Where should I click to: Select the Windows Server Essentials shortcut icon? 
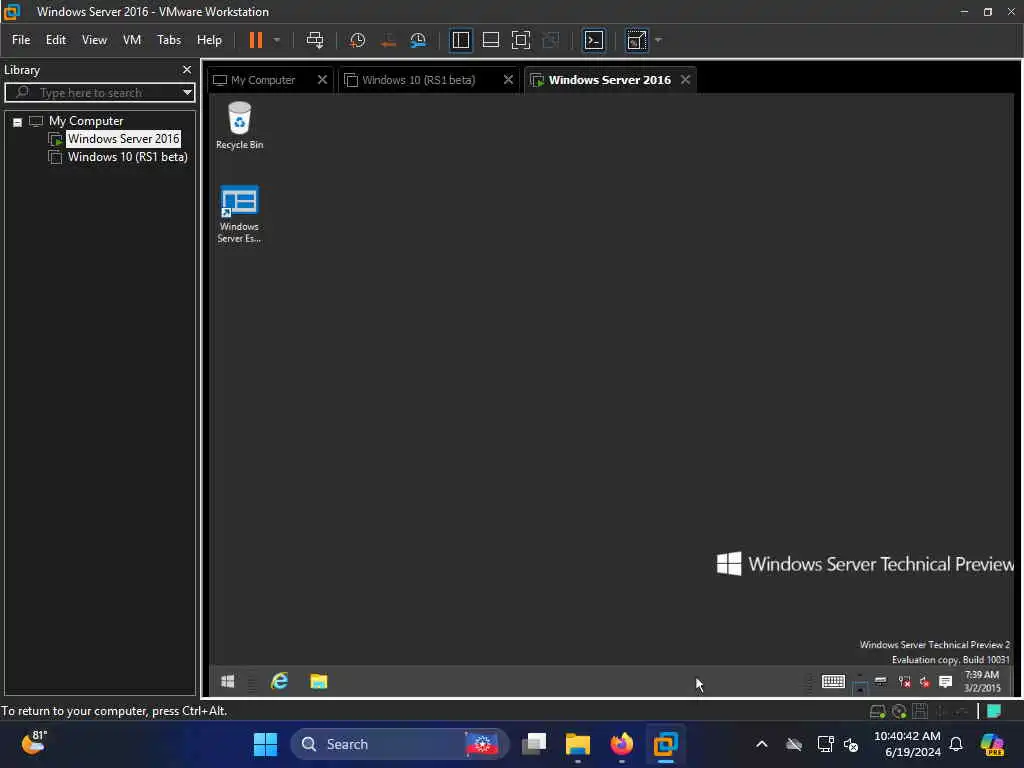coord(239,214)
